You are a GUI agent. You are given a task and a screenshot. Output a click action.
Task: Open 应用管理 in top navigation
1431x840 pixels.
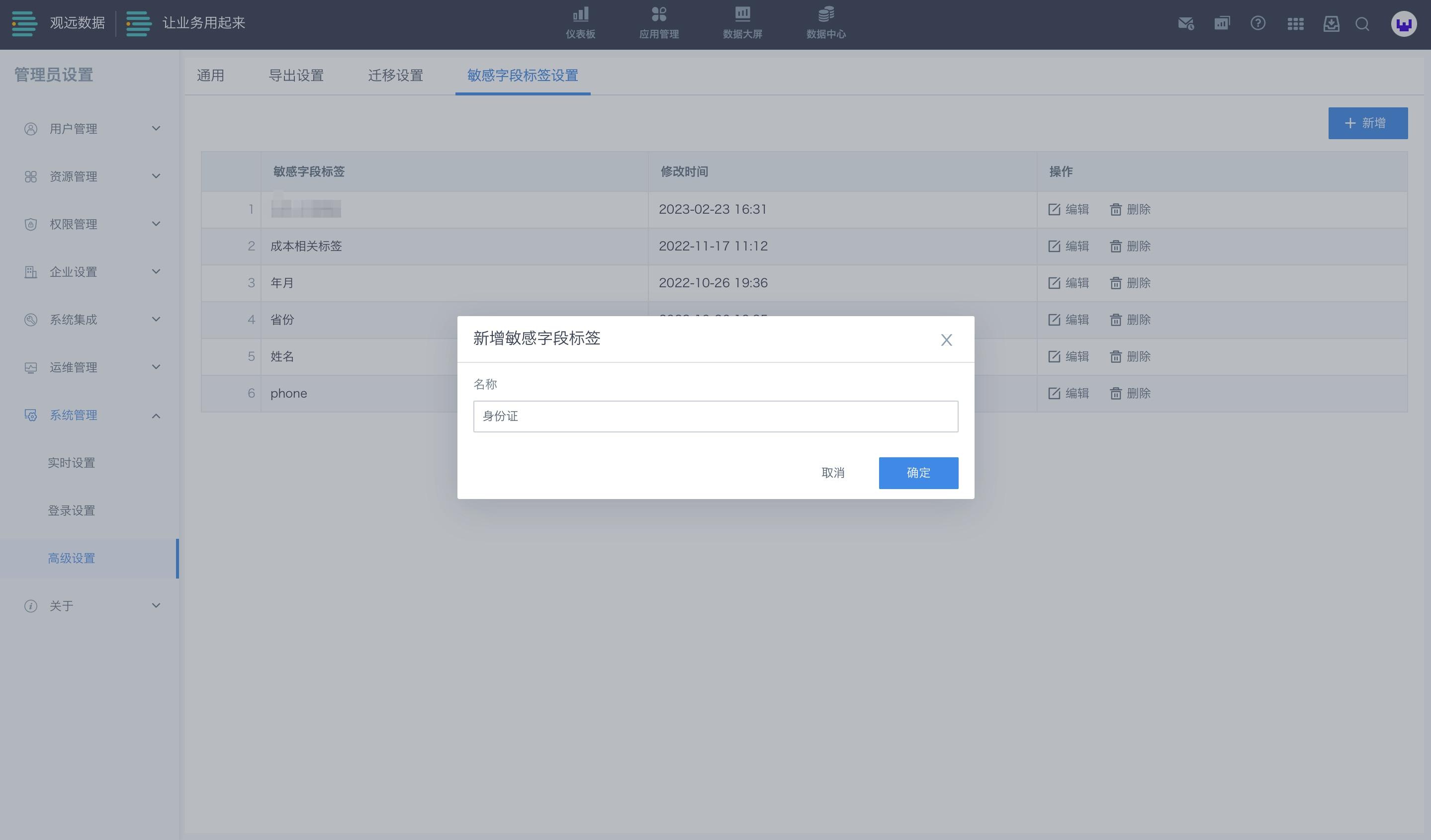659,23
